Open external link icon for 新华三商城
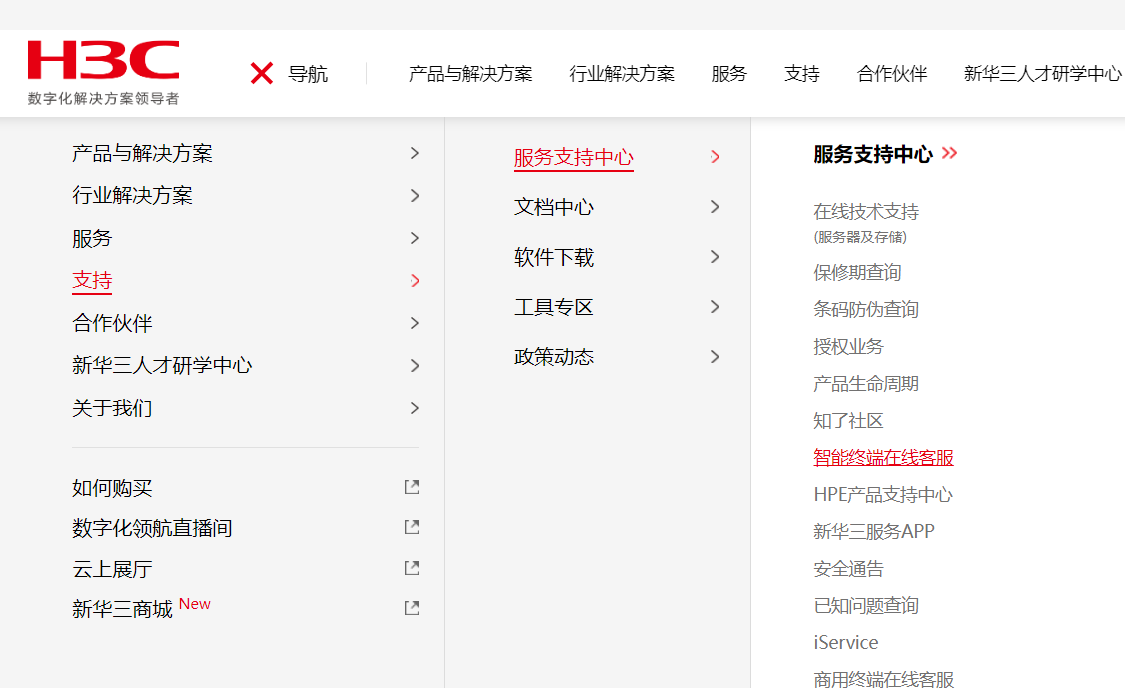Screen dimensions: 1125x688 (412, 608)
